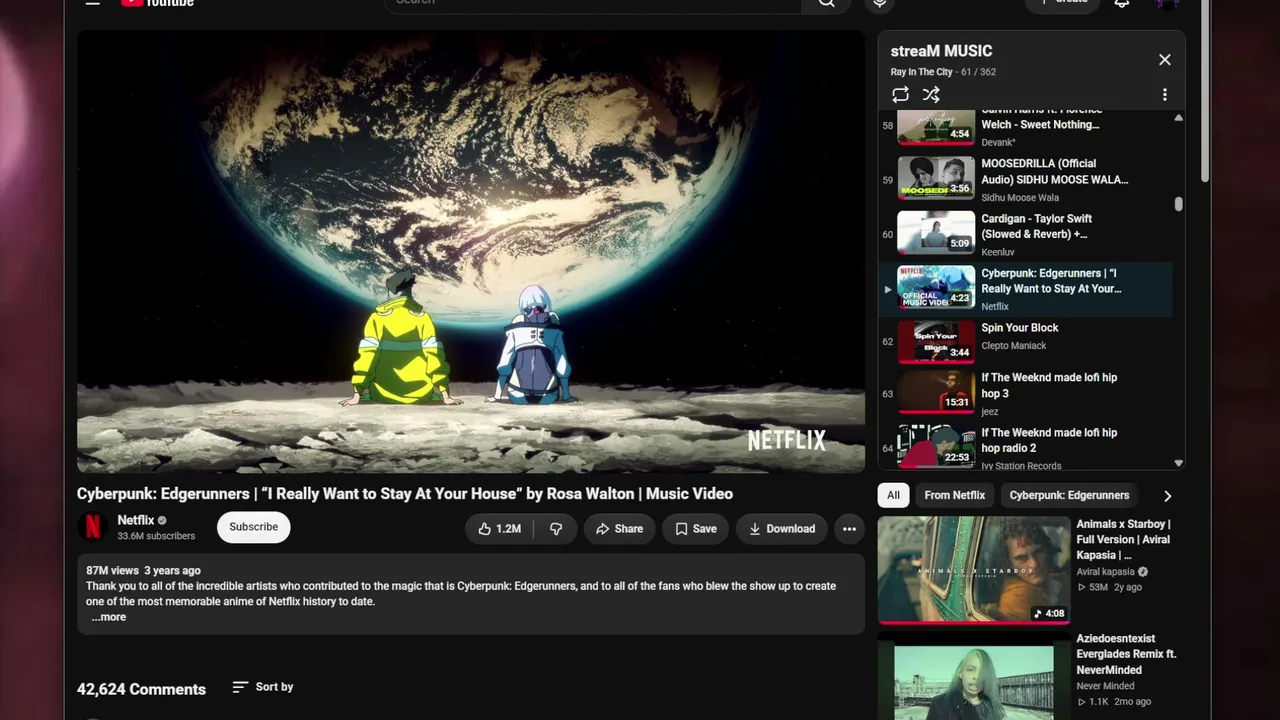Click the playlist scrollbar thumb
The width and height of the screenshot is (1280, 720).
click(1178, 204)
